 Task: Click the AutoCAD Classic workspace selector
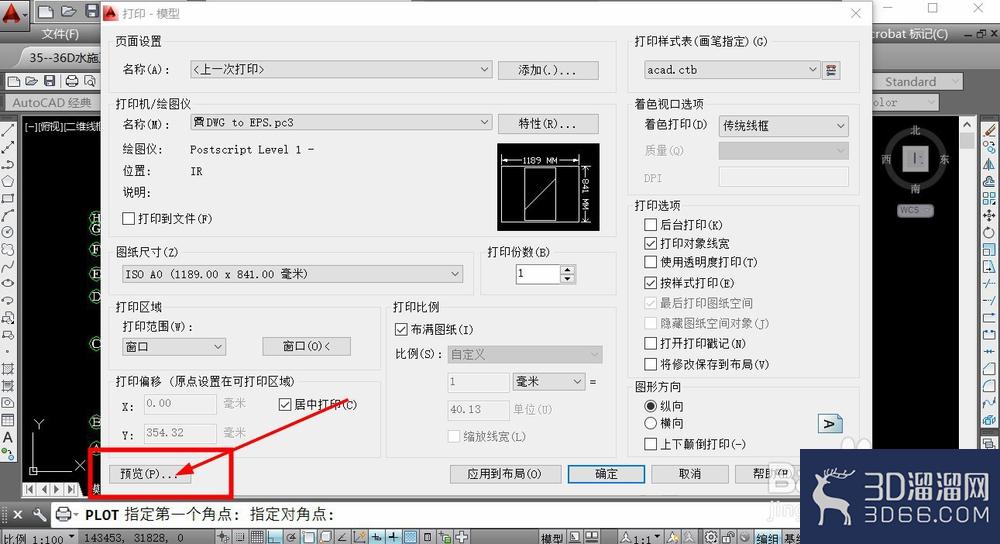tap(52, 102)
